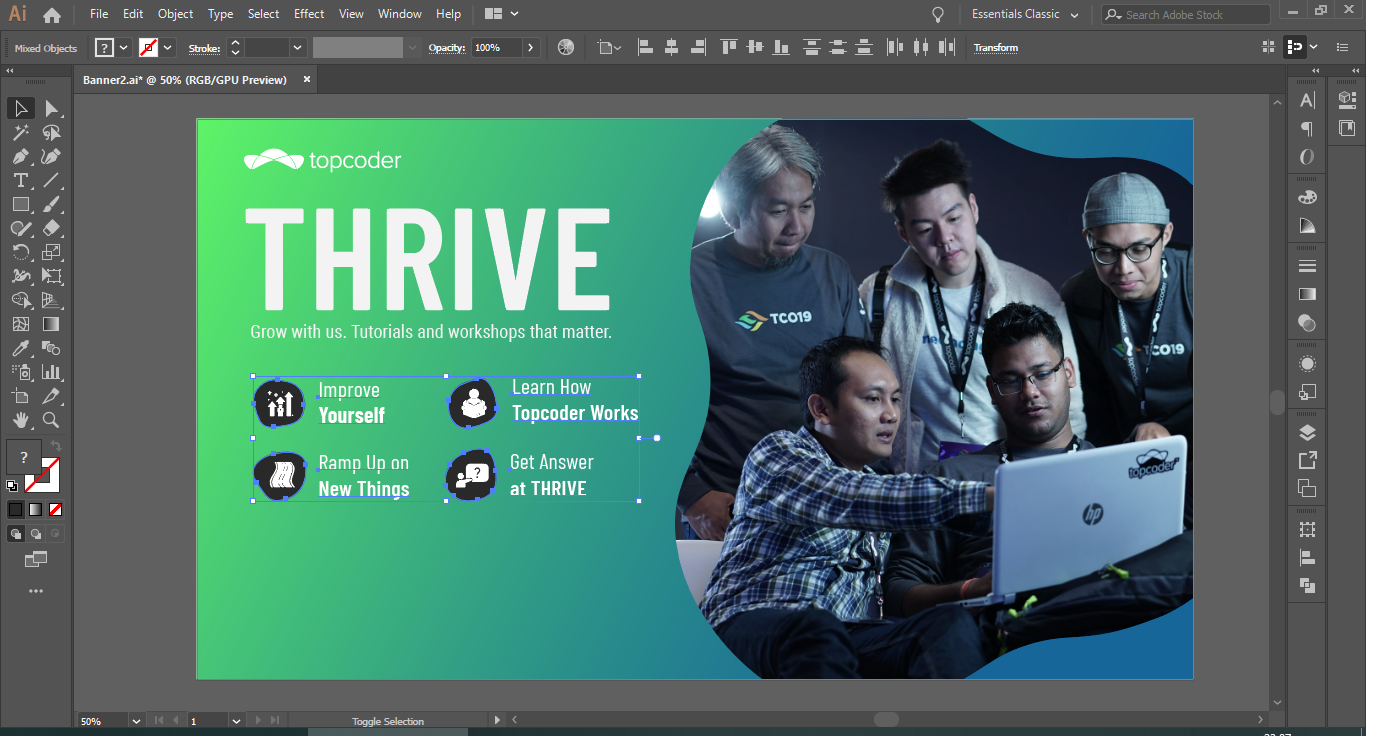Open Edit Toolbar three dots button
The width and height of the screenshot is (1374, 736).
tap(36, 591)
